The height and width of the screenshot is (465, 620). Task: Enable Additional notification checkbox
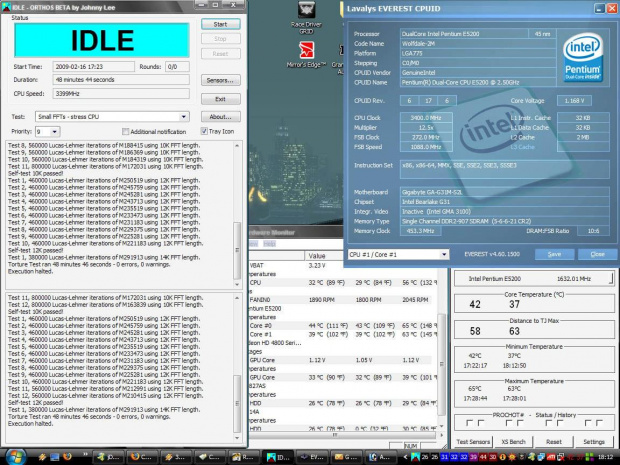coord(125,131)
